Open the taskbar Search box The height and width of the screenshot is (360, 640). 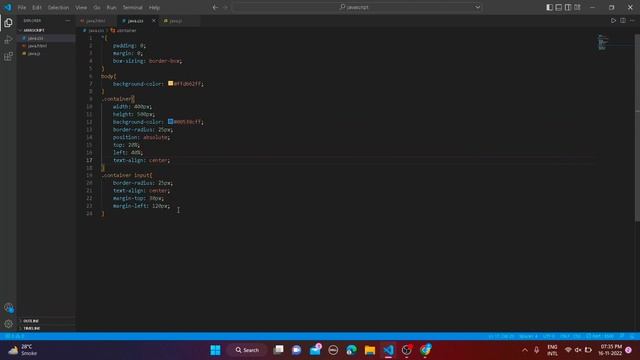[247, 350]
